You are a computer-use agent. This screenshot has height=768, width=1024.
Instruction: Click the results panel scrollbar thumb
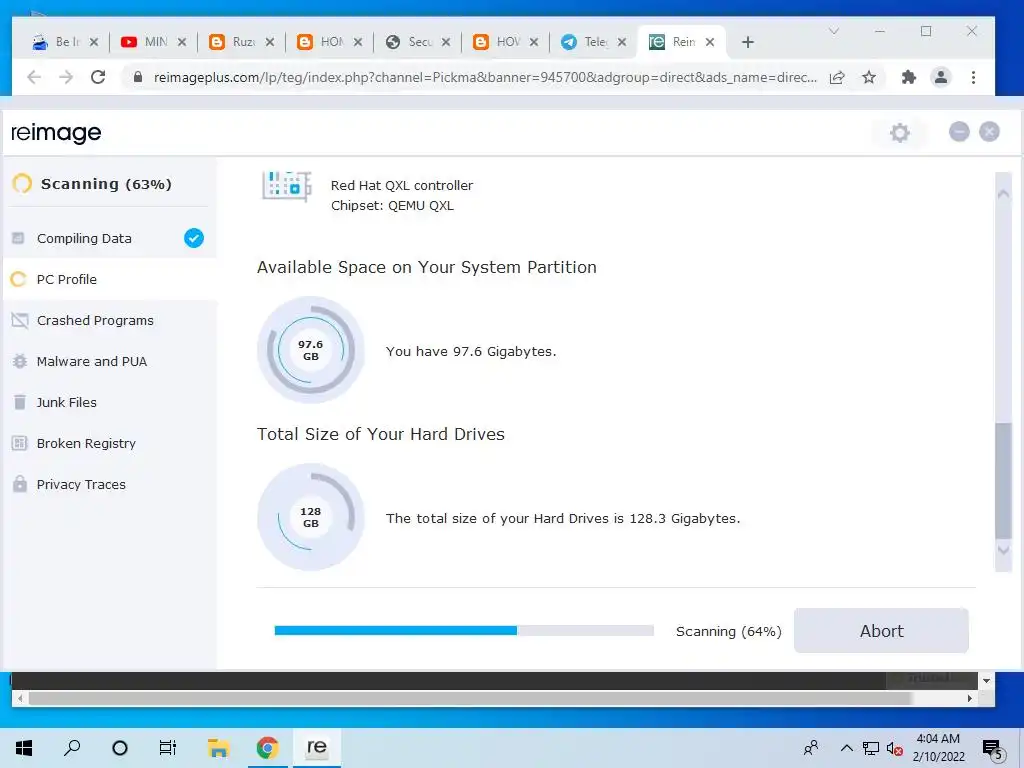tap(1003, 481)
